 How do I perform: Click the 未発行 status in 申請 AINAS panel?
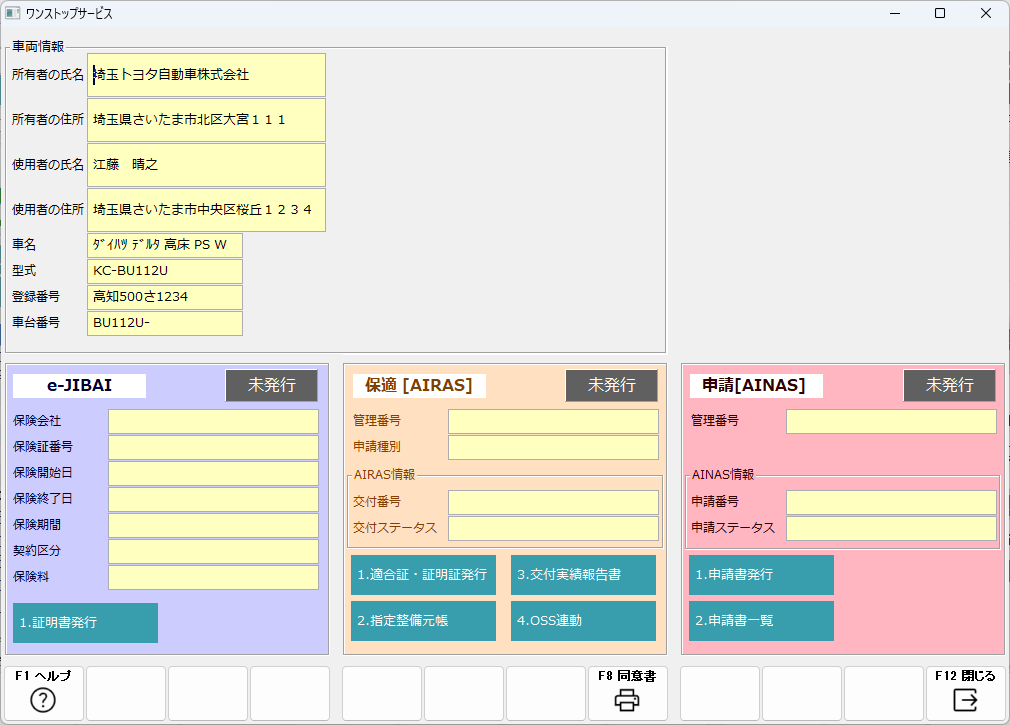point(949,386)
